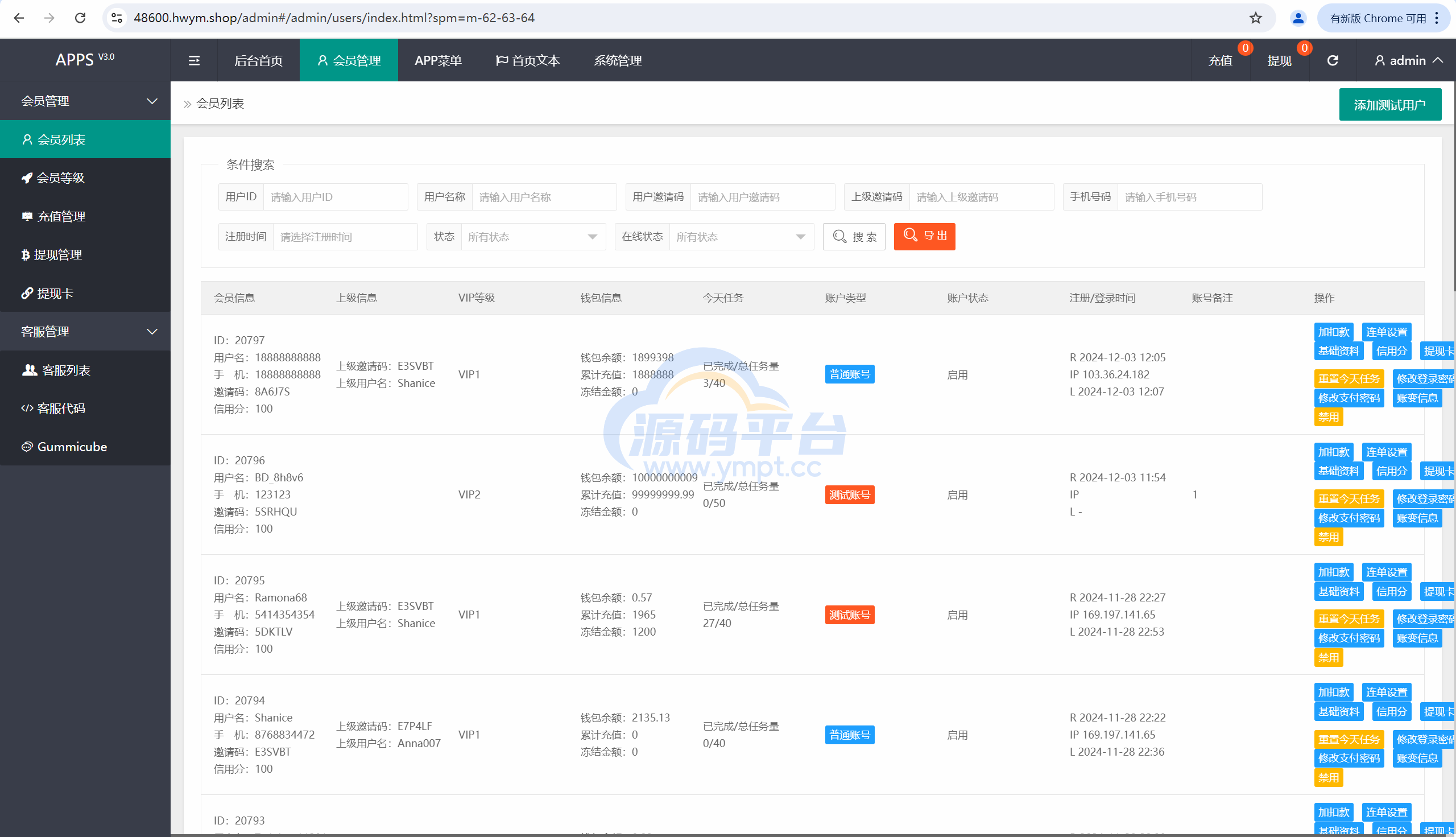Switch to APP菜单 tab

(x=438, y=60)
